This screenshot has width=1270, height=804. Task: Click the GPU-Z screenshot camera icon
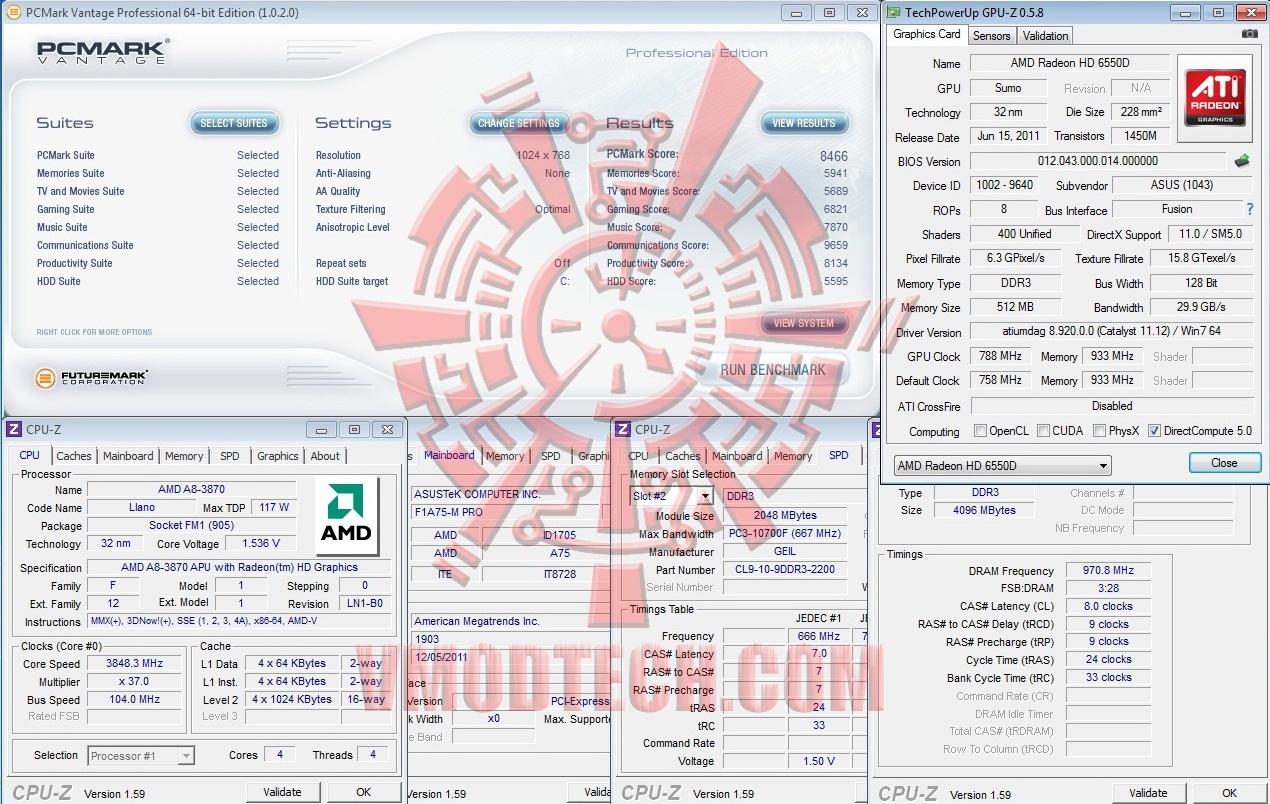(1249, 34)
